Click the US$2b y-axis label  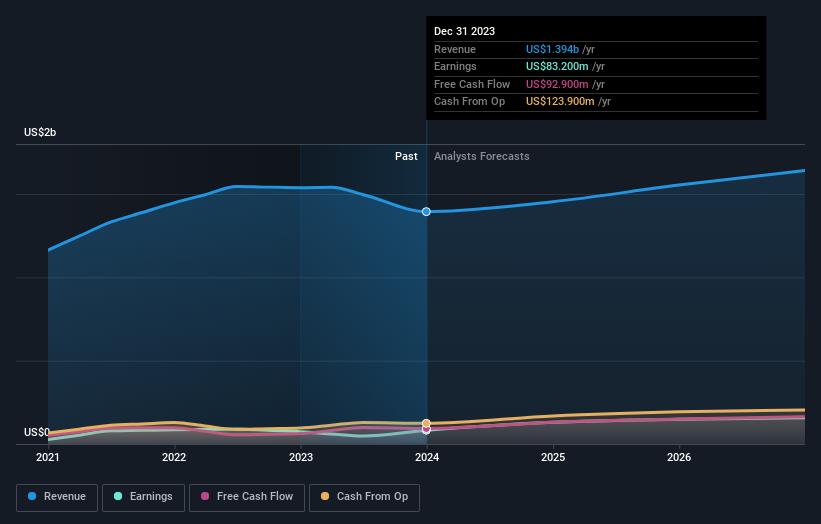click(x=40, y=132)
